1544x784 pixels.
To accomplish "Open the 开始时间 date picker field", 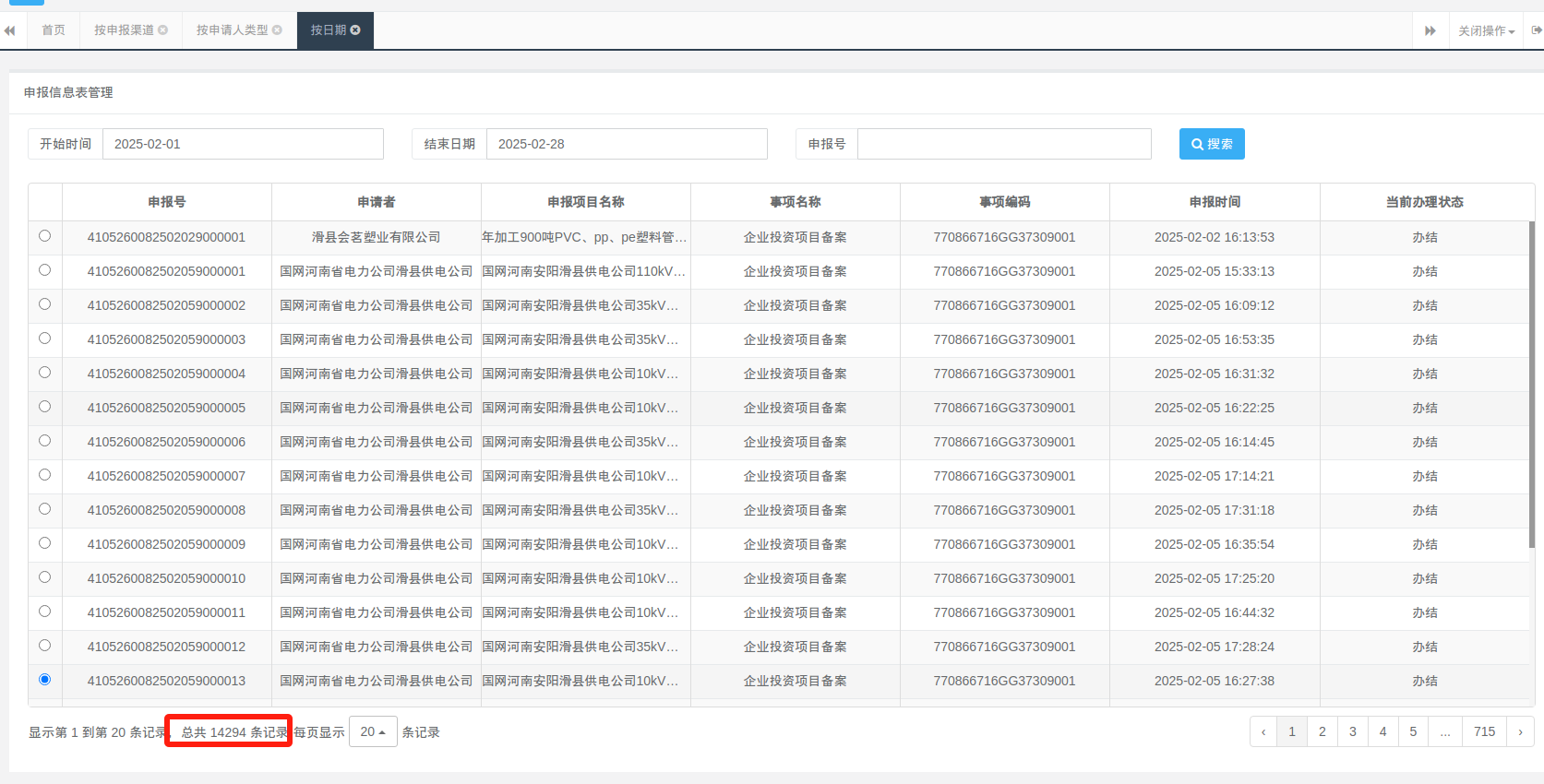I will tap(242, 144).
